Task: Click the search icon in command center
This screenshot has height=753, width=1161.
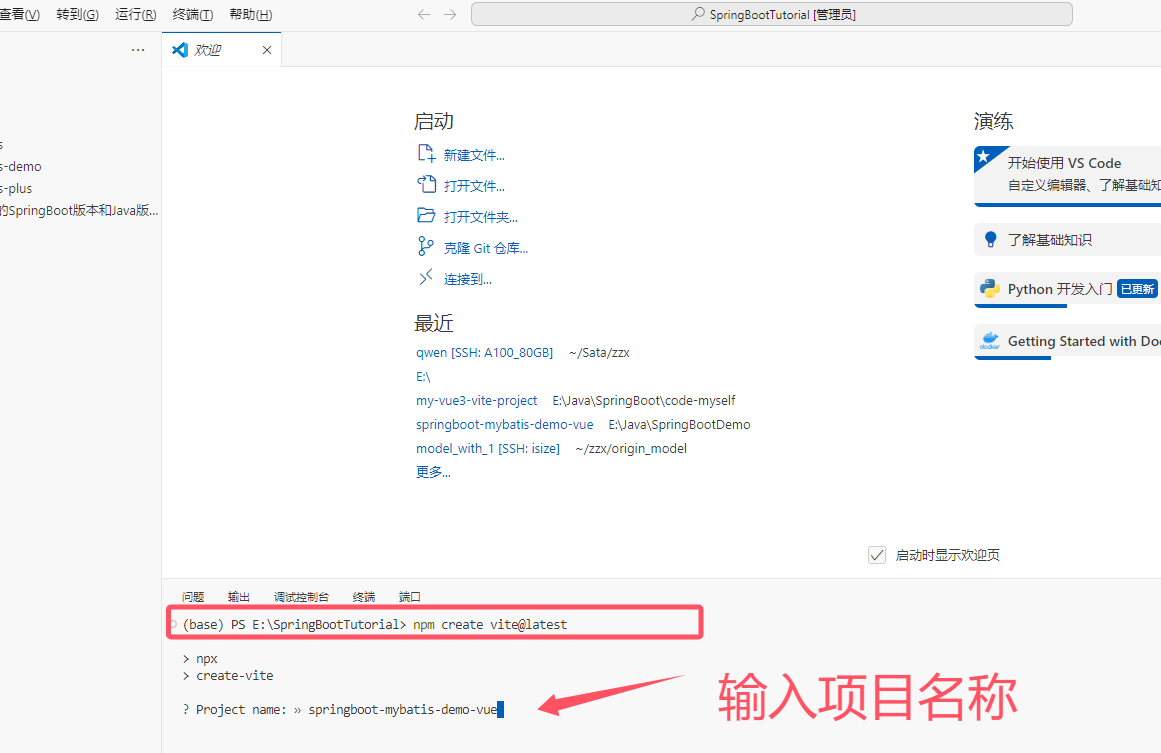Action: point(698,14)
